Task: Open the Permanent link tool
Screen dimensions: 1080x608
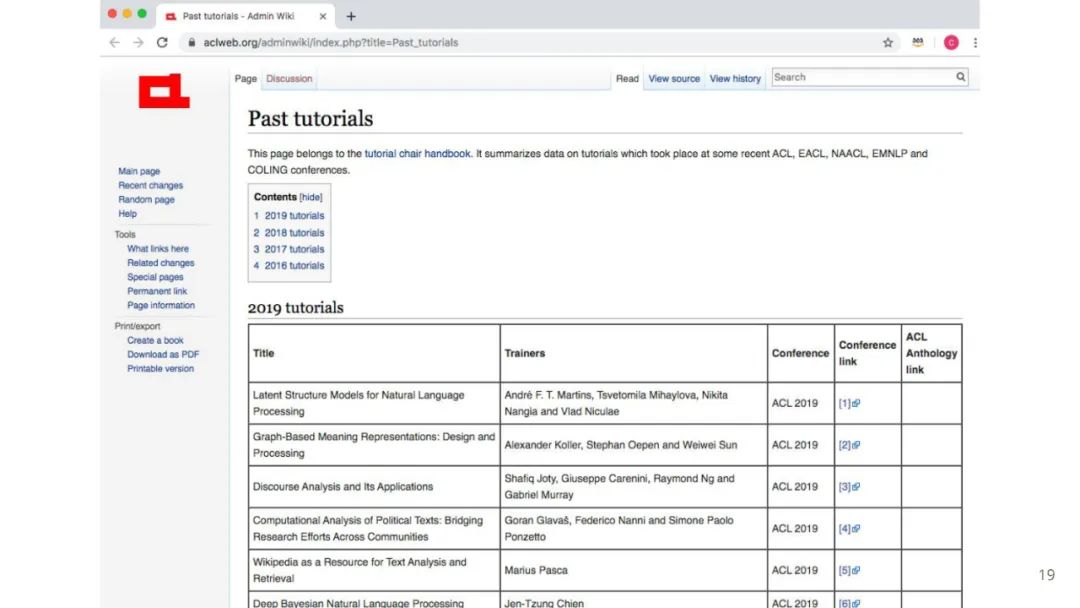Action: coord(157,291)
